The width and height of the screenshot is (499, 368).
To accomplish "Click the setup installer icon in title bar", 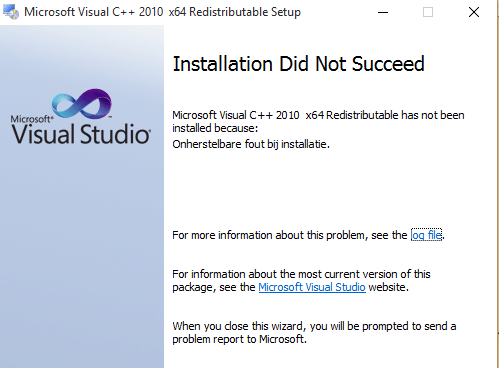I will click(x=11, y=12).
